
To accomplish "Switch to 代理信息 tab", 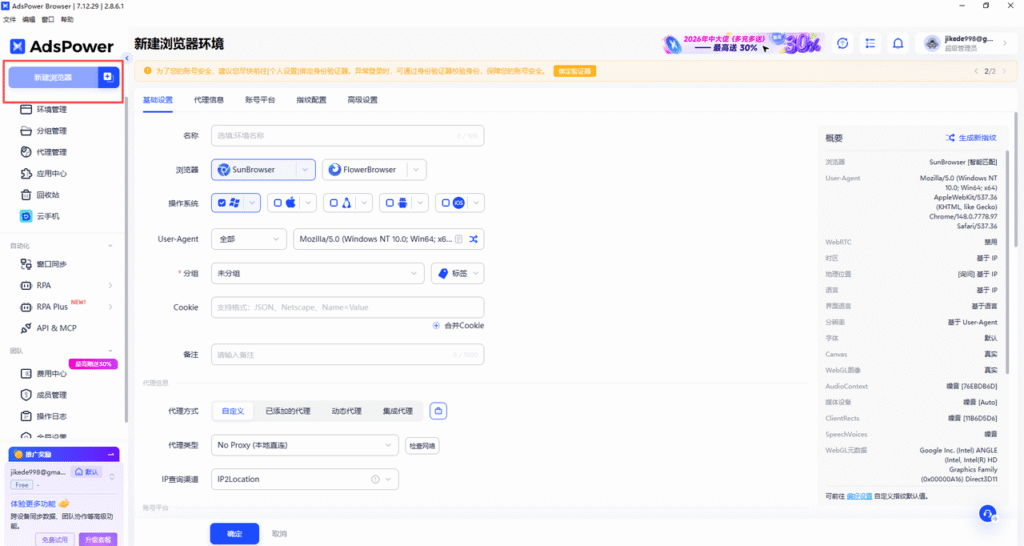I will point(209,100).
